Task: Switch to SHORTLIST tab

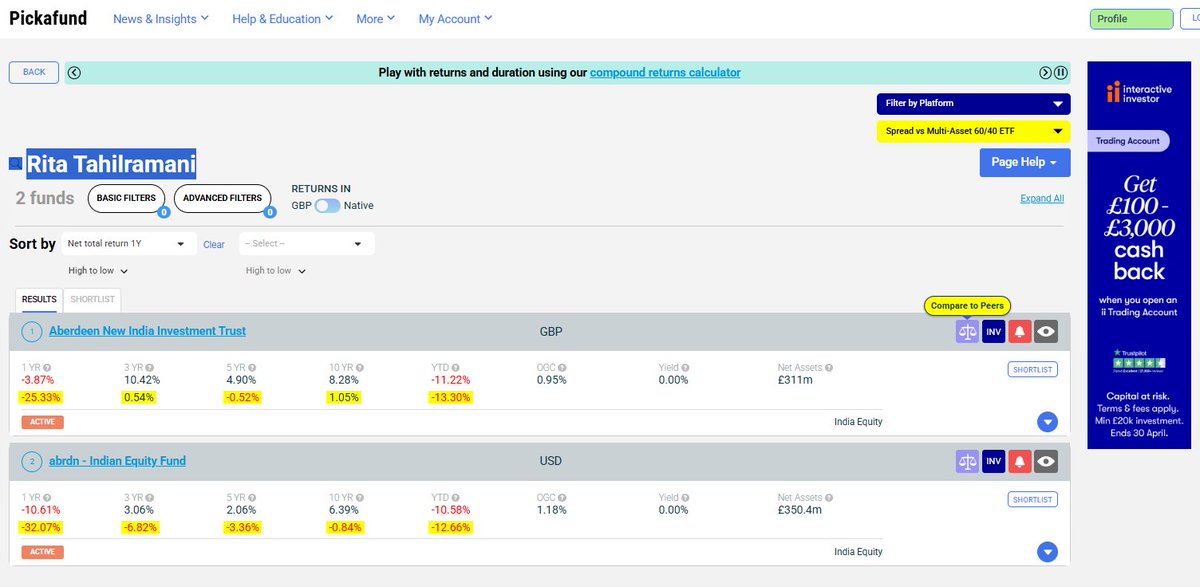Action: click(x=92, y=299)
